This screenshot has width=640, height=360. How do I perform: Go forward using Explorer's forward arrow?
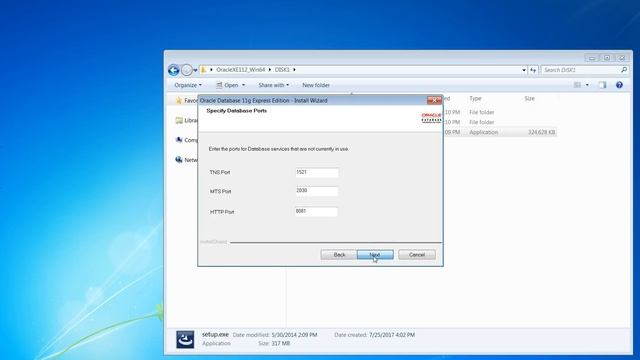coord(187,70)
